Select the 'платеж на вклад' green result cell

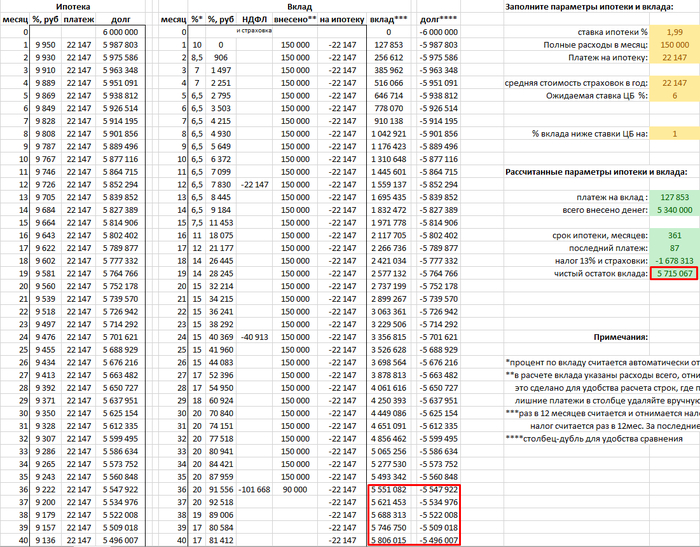click(674, 197)
